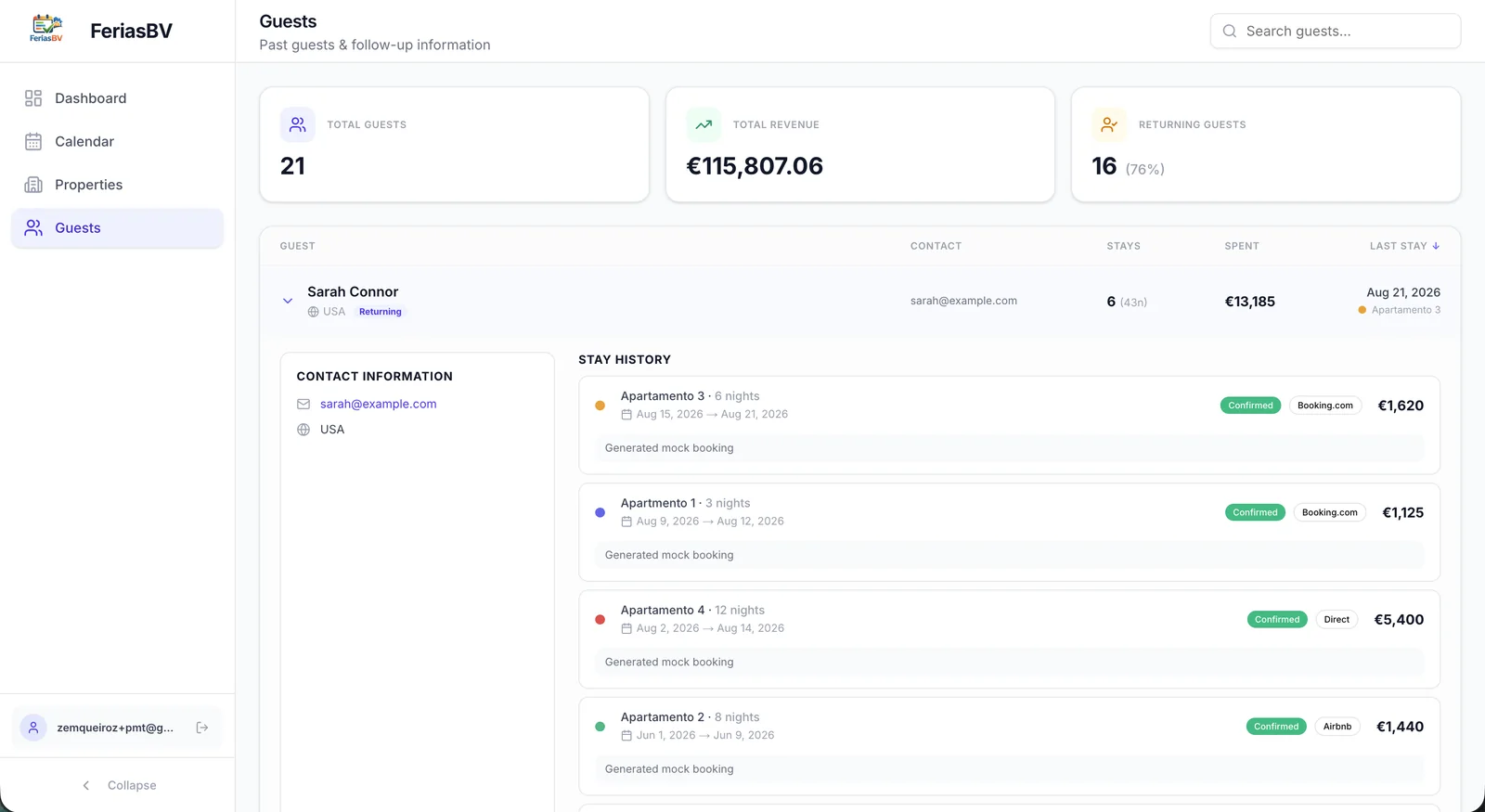Click the Returning badge under Sarah Connor
The height and width of the screenshot is (812, 1485).
click(x=381, y=312)
